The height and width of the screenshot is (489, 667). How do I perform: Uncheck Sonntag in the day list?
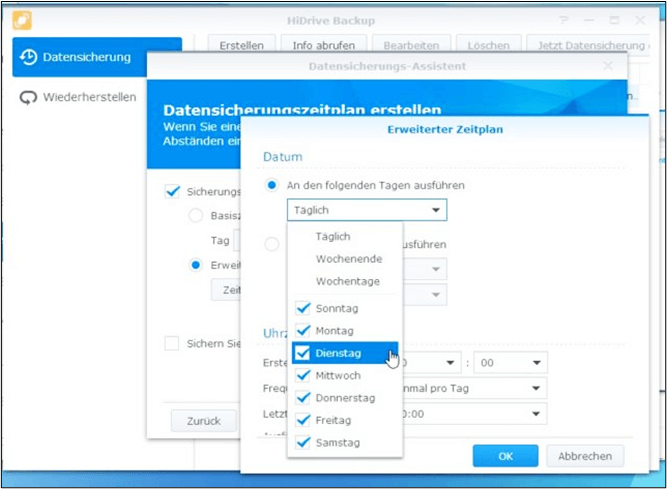coord(303,308)
